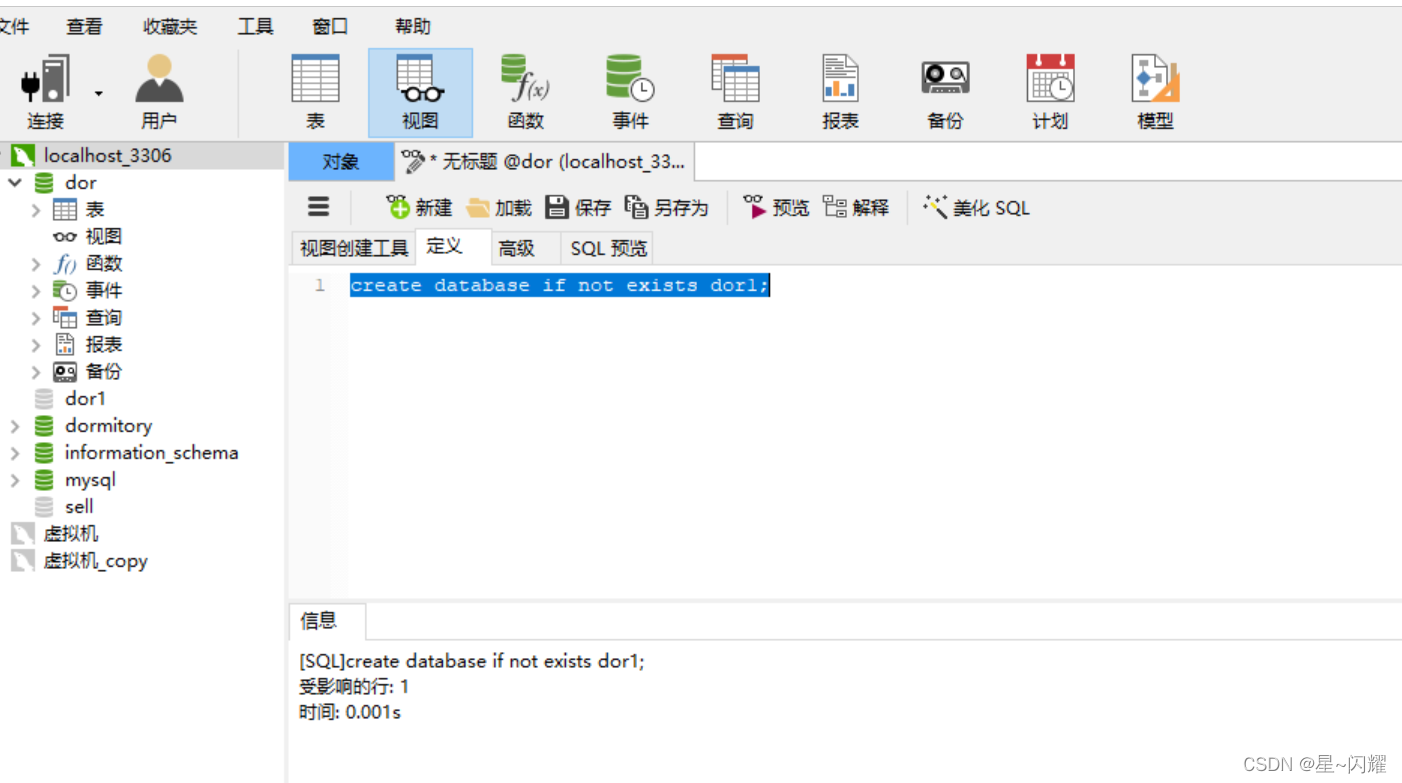Click the 美化 SQL beautify button

pyautogui.click(x=976, y=207)
